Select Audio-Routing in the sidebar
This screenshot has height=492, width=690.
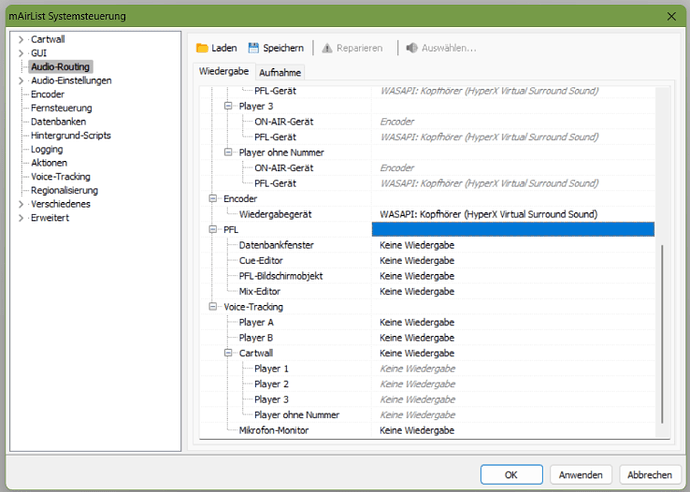tap(60, 67)
